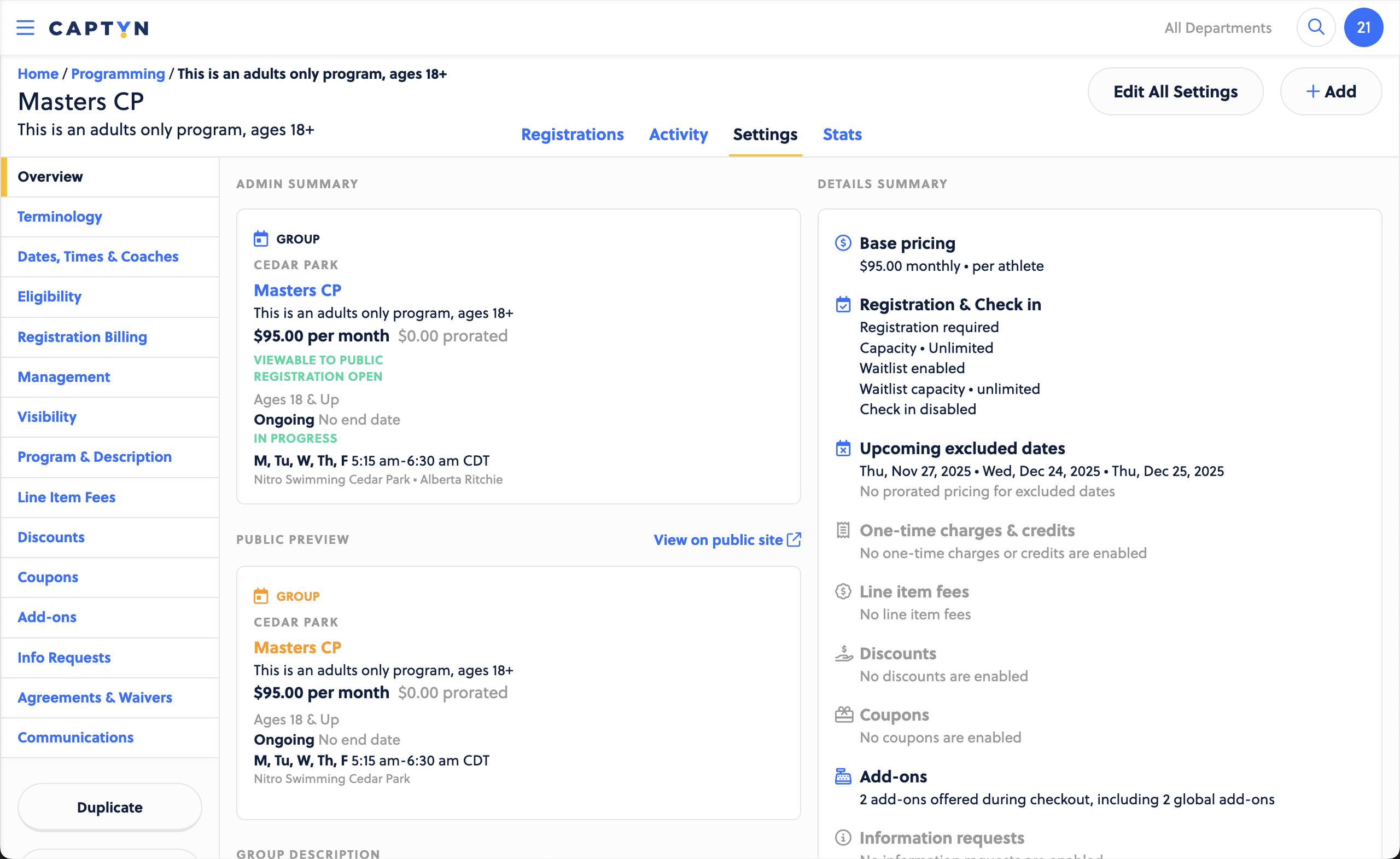Image resolution: width=1400 pixels, height=859 pixels.
Task: Select Dates, Times & Coaches in sidebar
Action: [98, 257]
